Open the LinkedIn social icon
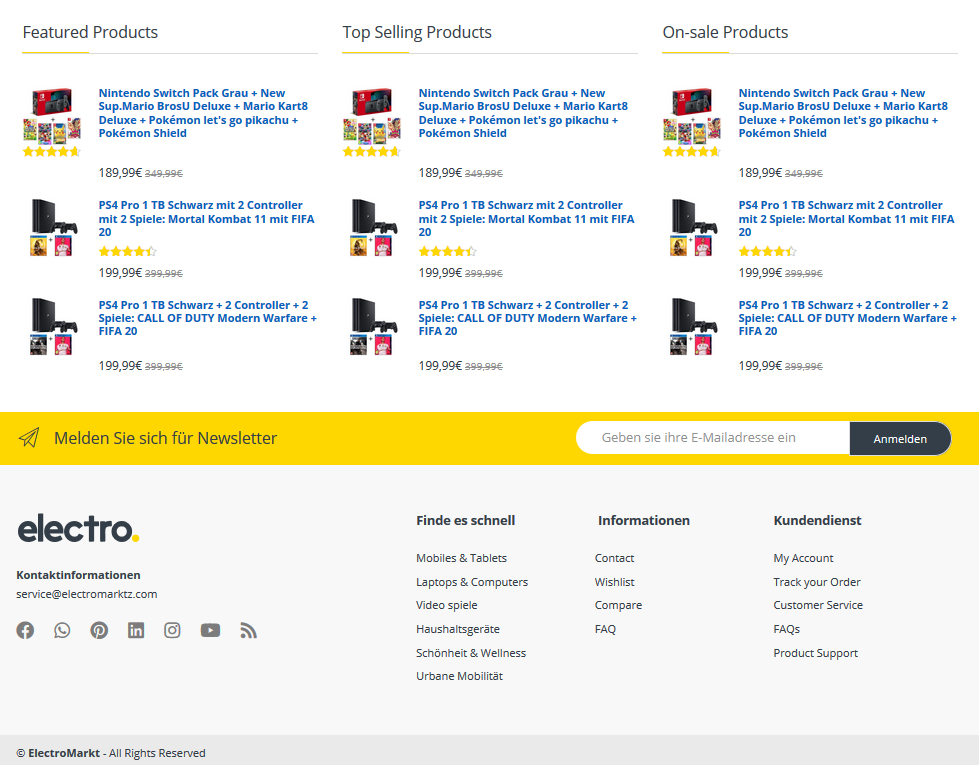Viewport: 979px width, 765px height. tap(135, 630)
